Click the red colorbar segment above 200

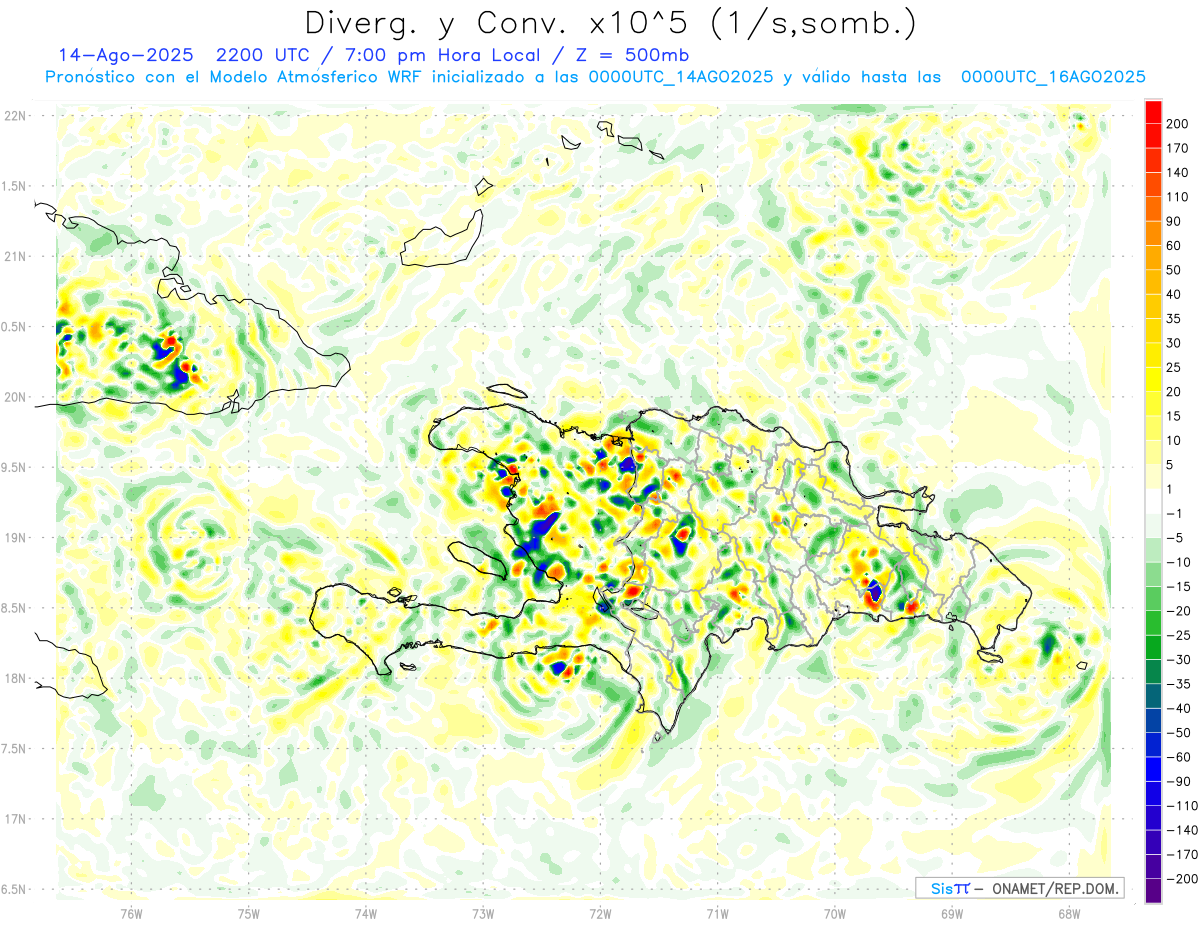coord(1153,112)
